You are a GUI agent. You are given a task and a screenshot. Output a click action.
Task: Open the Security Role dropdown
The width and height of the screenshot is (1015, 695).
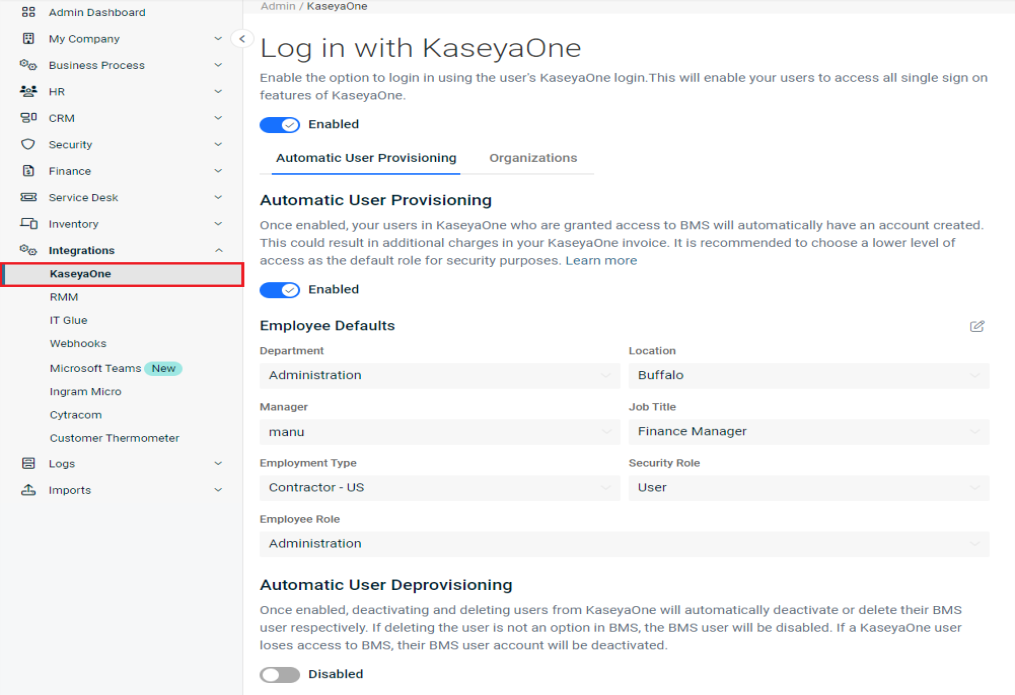(809, 488)
